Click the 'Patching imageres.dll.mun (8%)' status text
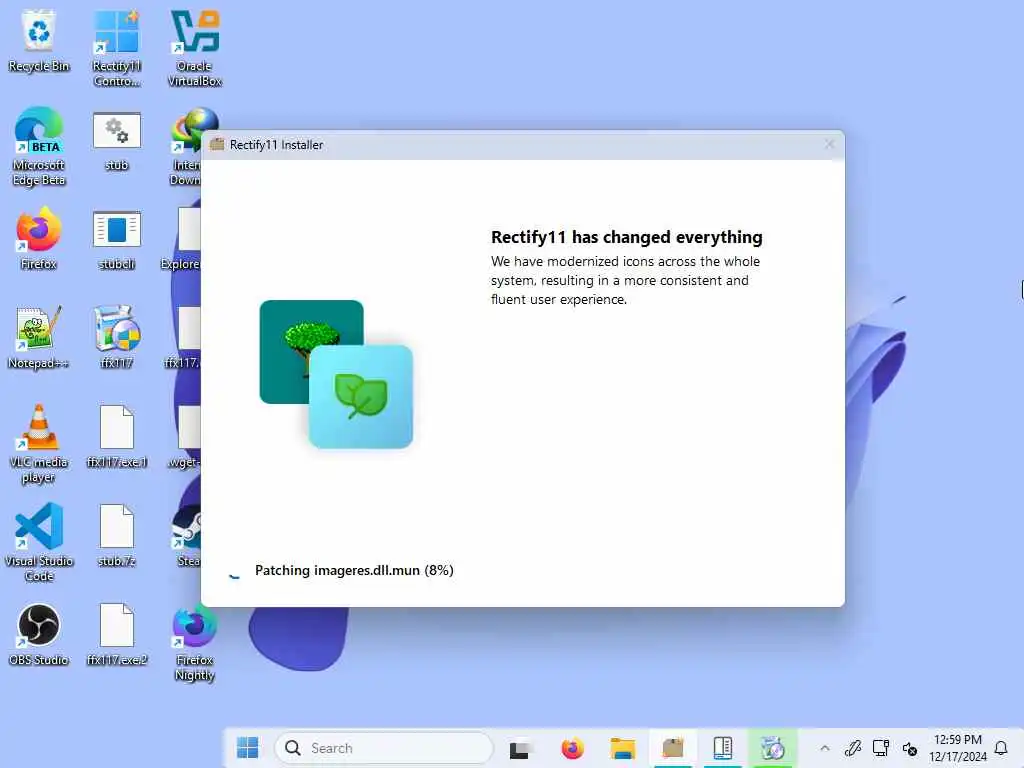1024x768 pixels. (354, 570)
